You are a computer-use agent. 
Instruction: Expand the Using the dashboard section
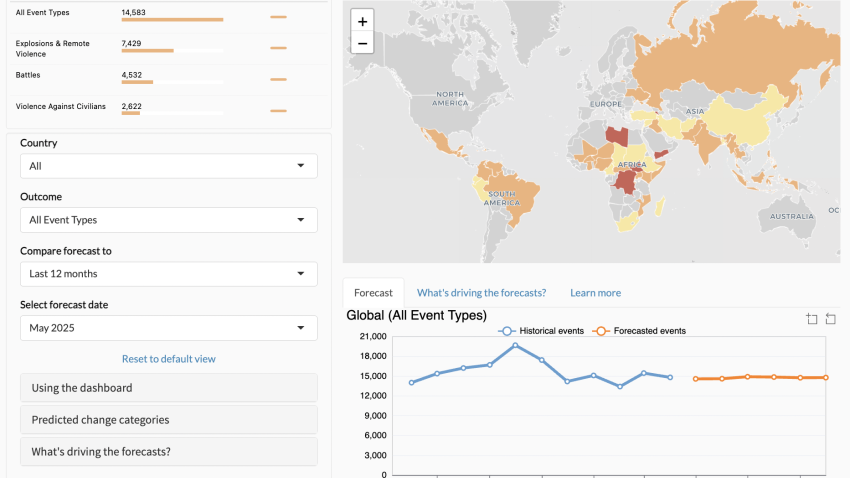(168, 388)
